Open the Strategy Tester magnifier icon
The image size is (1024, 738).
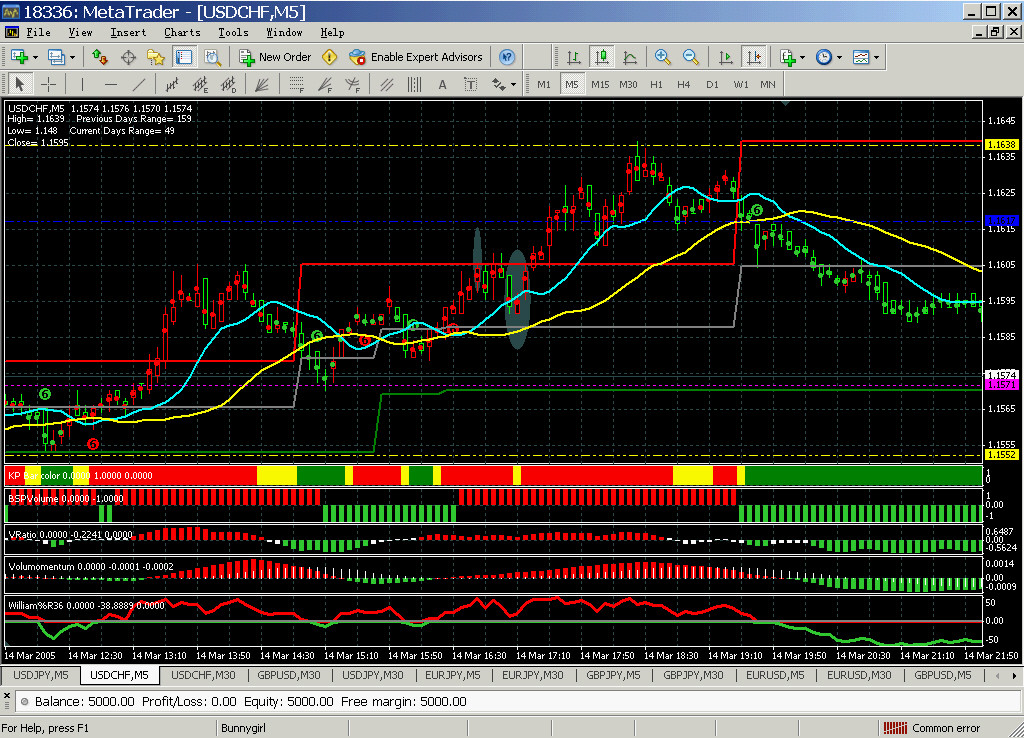[x=212, y=57]
